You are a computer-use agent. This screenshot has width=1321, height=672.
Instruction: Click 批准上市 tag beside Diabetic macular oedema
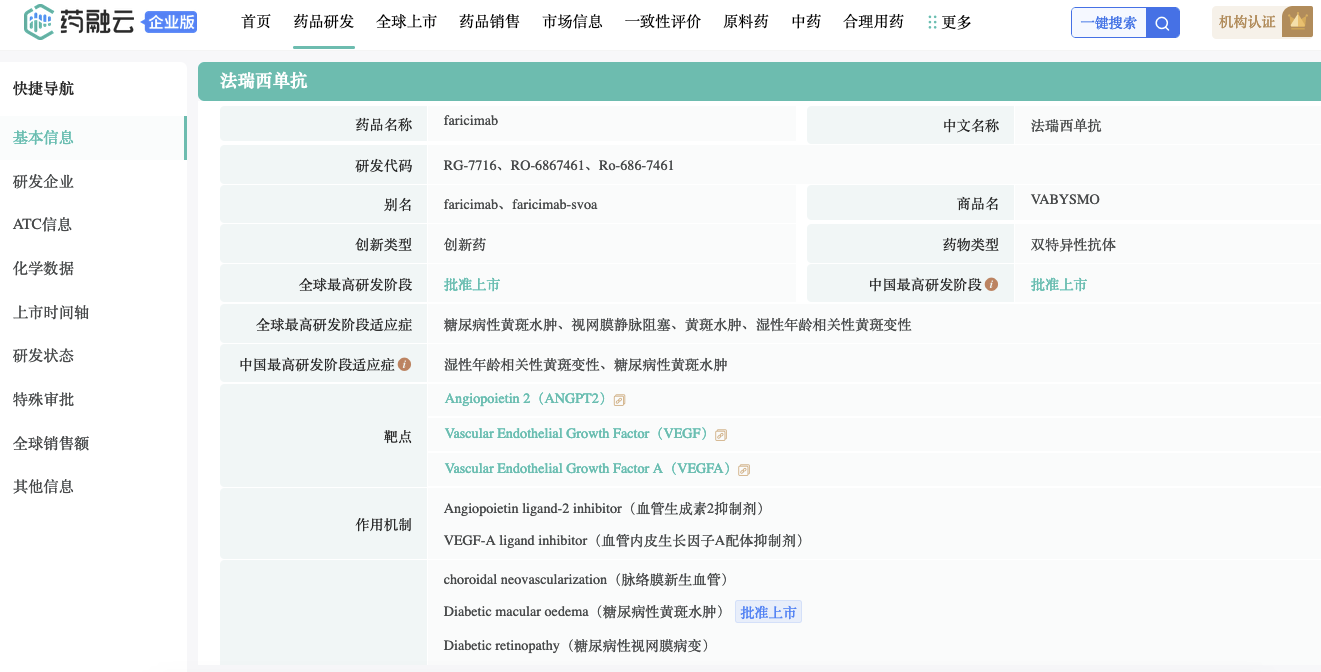pyautogui.click(x=768, y=612)
